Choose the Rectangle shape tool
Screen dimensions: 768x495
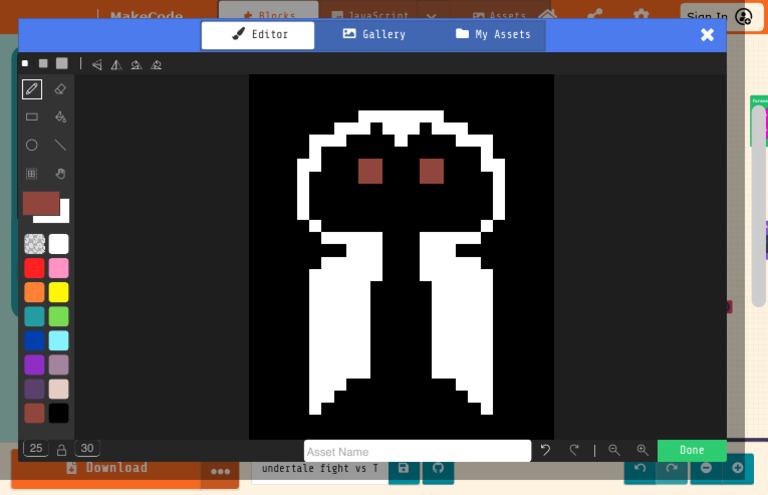pyautogui.click(x=32, y=117)
